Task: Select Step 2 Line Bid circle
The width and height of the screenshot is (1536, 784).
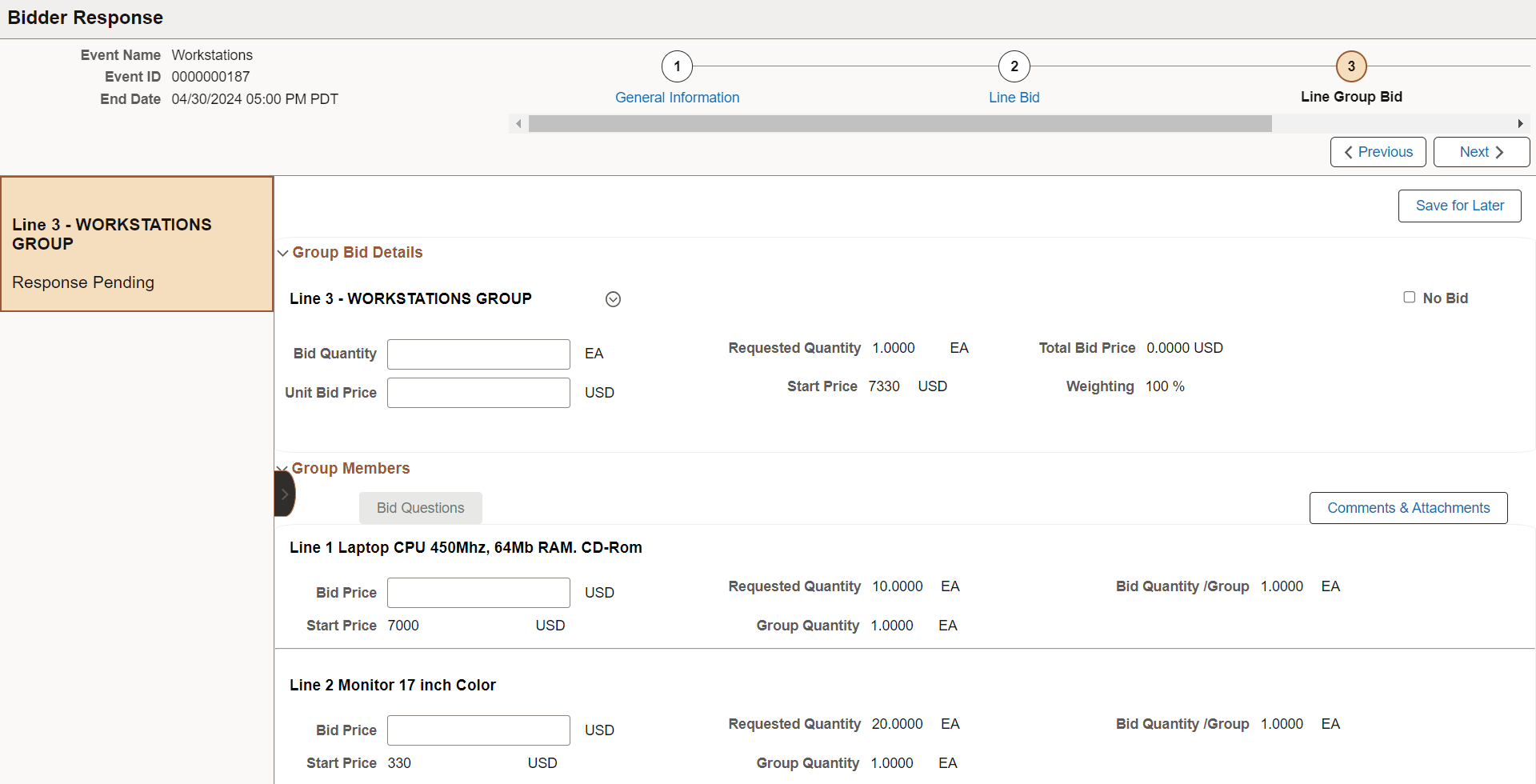Action: 1014,66
